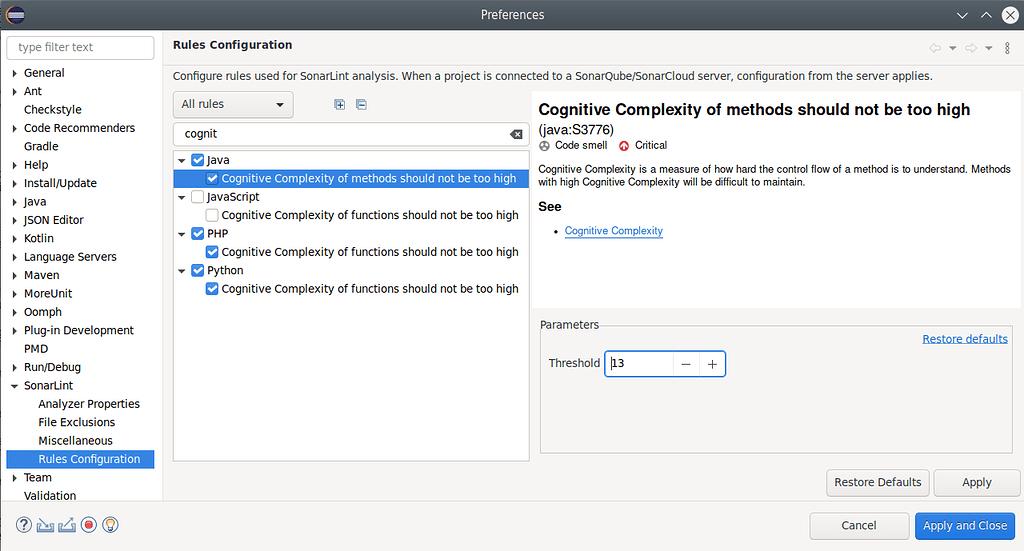Image resolution: width=1024 pixels, height=551 pixels.
Task: Enable the JavaScript language checkbox
Action: point(198,197)
